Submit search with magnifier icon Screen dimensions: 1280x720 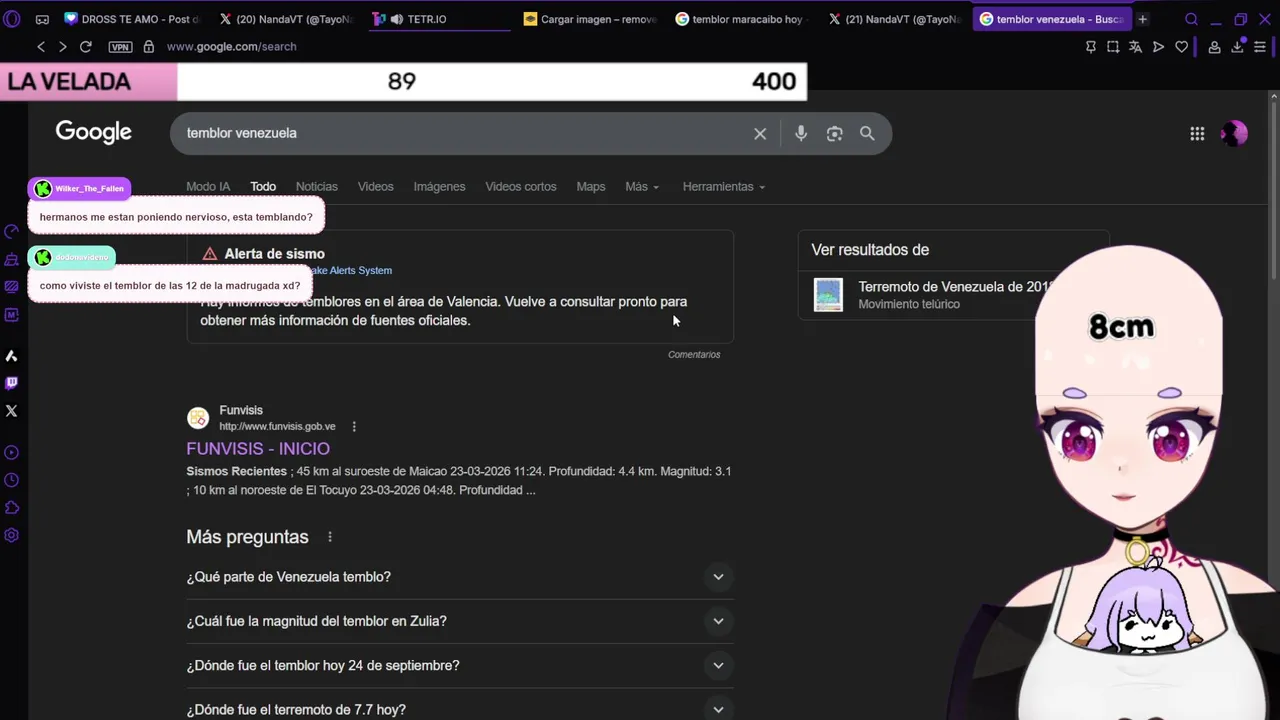(867, 133)
